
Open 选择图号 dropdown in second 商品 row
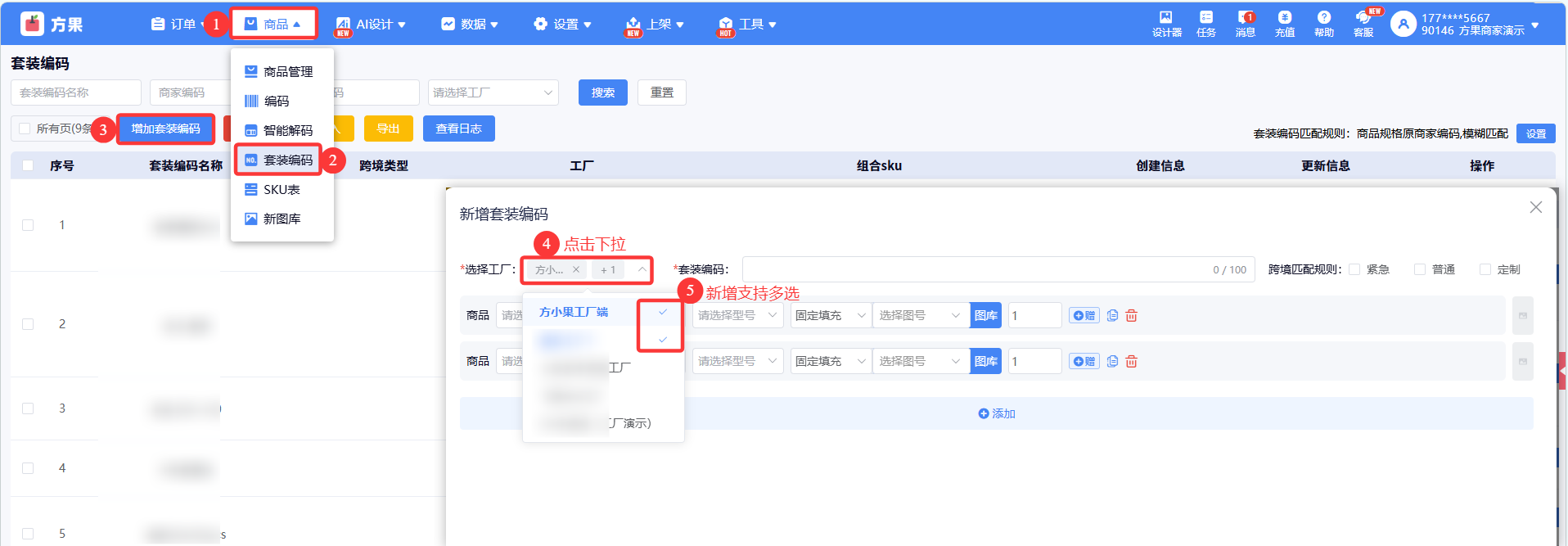point(921,361)
